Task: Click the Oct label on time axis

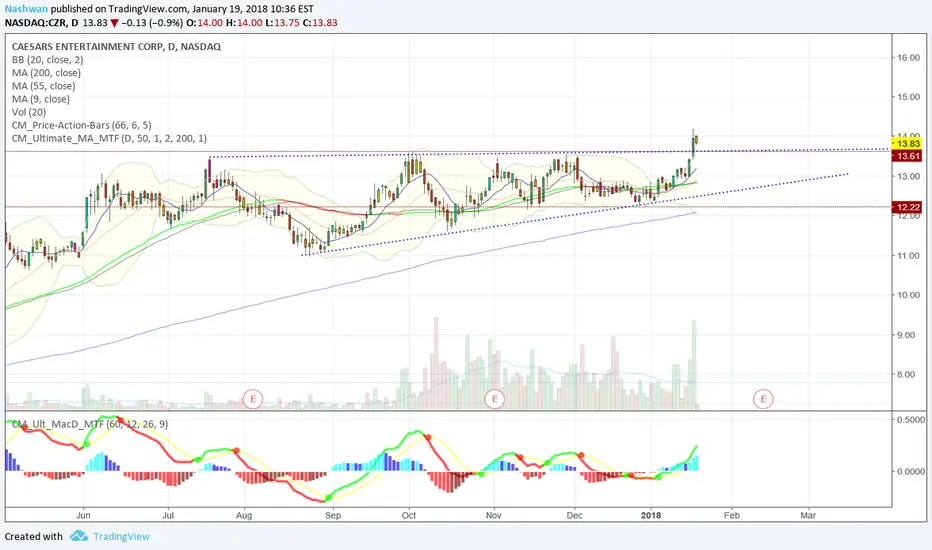Action: pos(409,515)
